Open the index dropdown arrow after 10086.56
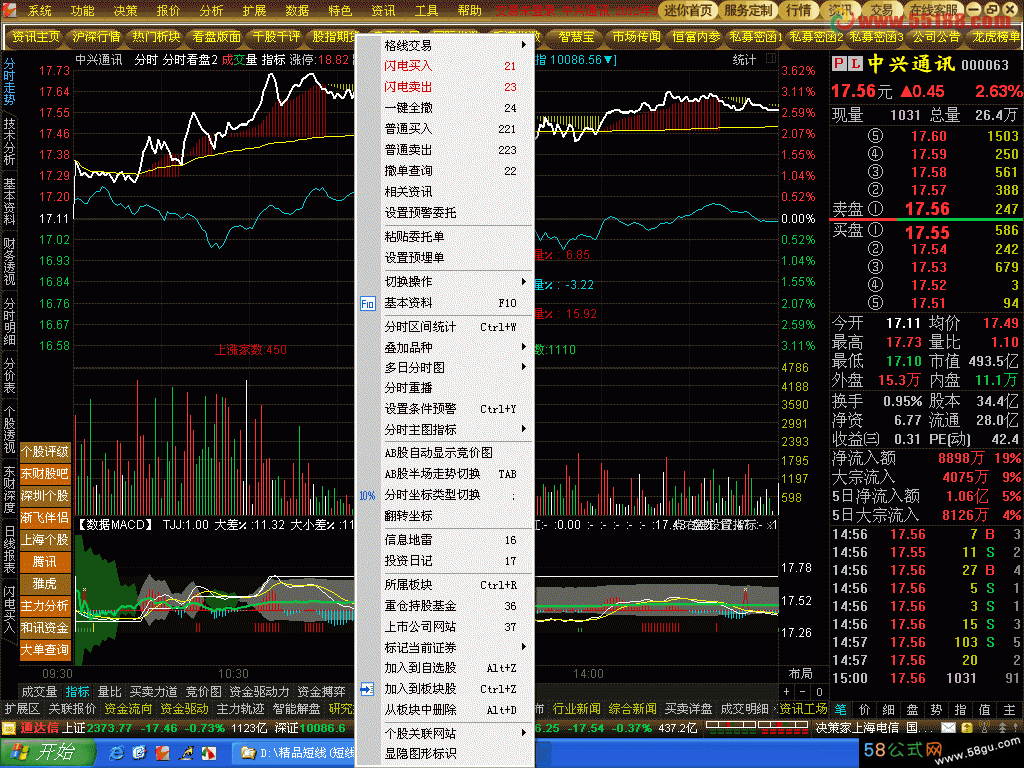 tap(609, 59)
